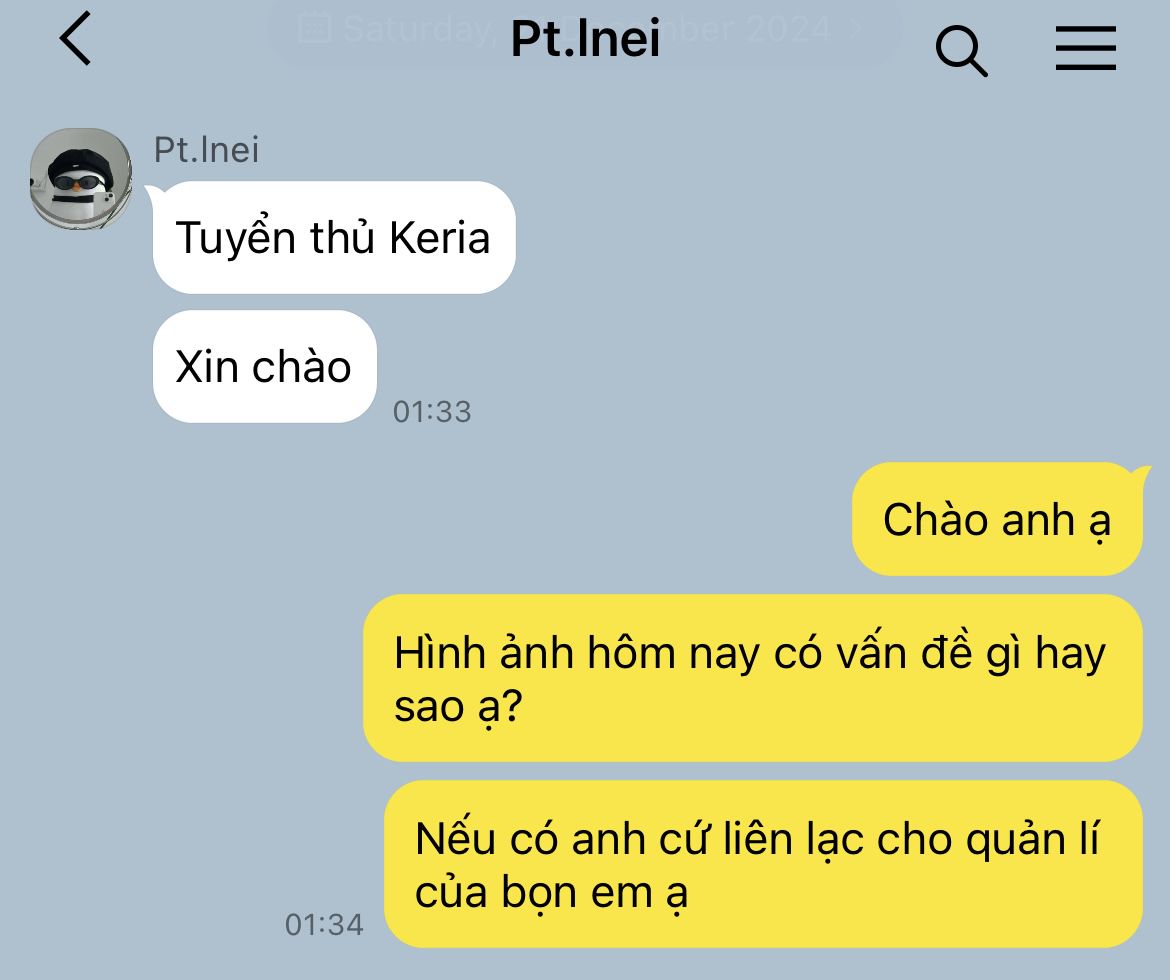
Task: Tap the 01:34 message timestamp
Action: click(324, 925)
